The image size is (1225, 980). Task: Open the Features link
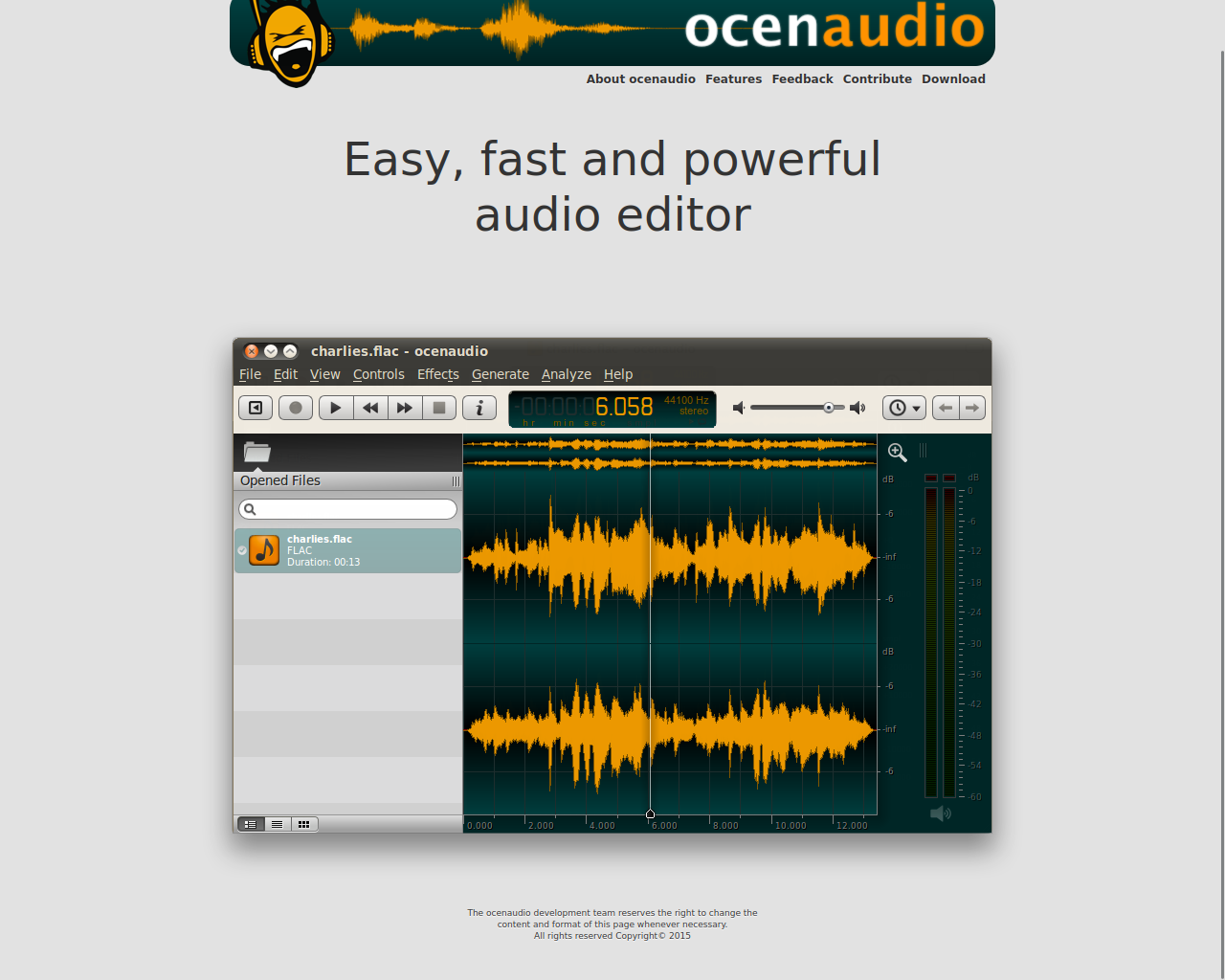point(734,79)
